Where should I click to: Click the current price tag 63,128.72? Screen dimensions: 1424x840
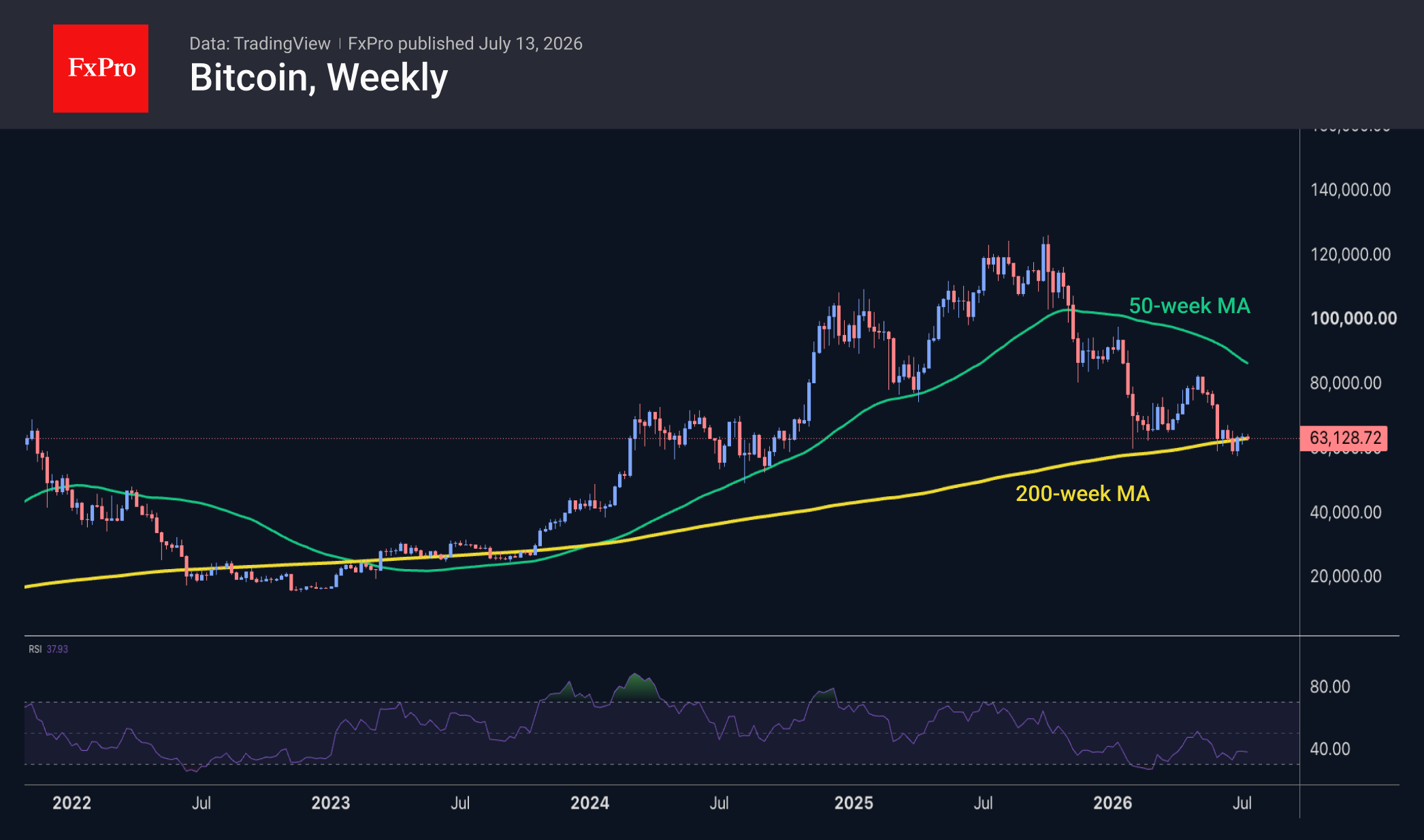point(1344,438)
